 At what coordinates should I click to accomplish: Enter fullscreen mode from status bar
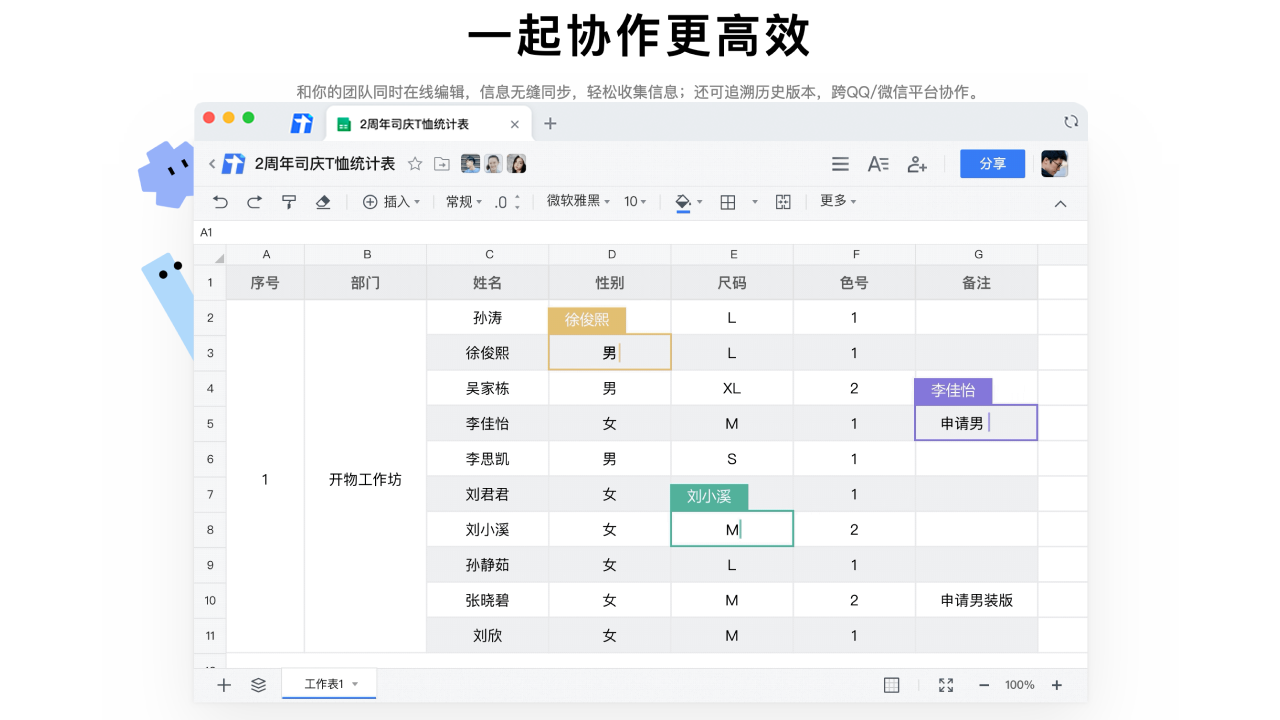(x=946, y=685)
